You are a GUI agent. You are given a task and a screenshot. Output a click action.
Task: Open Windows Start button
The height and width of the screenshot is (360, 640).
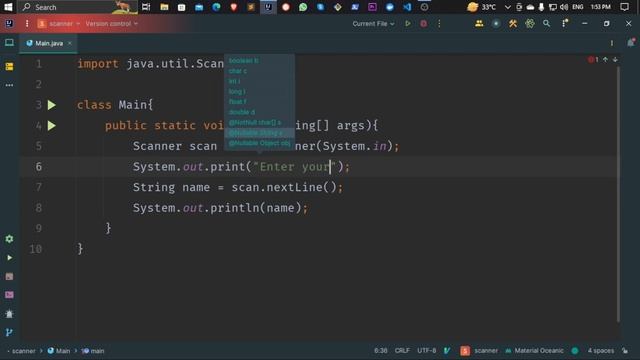(8, 7)
